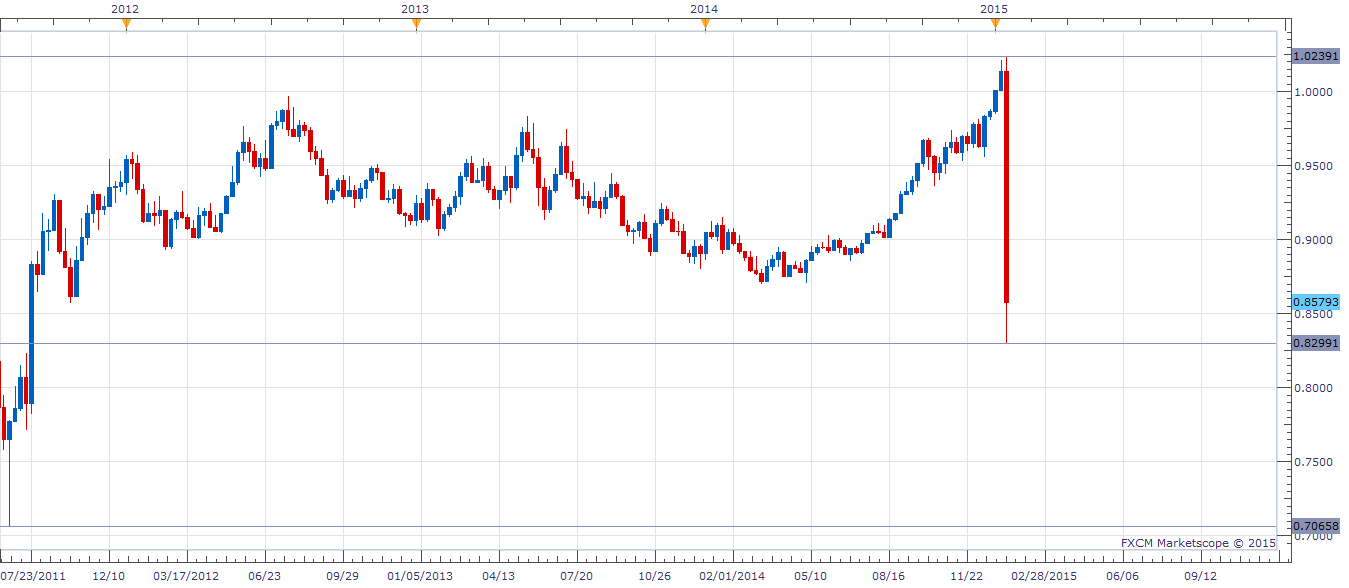This screenshot has height=588, width=1349.
Task: Click the 06/06 date axis label
Action: (x=1123, y=576)
